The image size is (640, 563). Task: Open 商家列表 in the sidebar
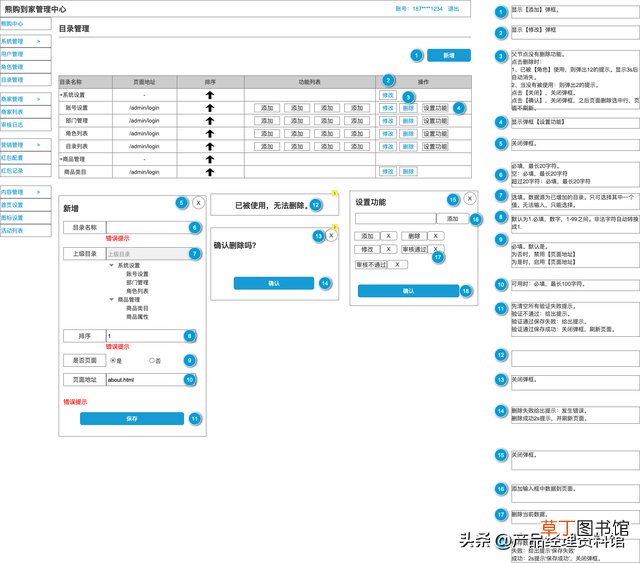[25, 112]
